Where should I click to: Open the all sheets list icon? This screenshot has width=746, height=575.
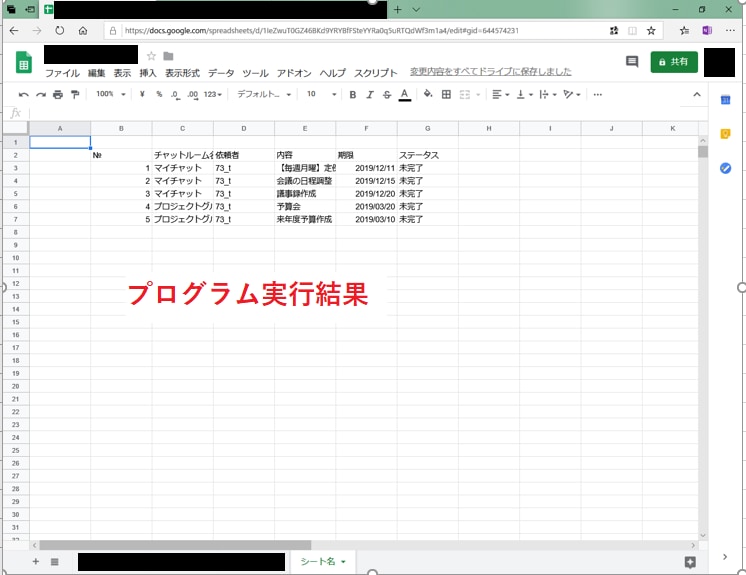pos(55,562)
